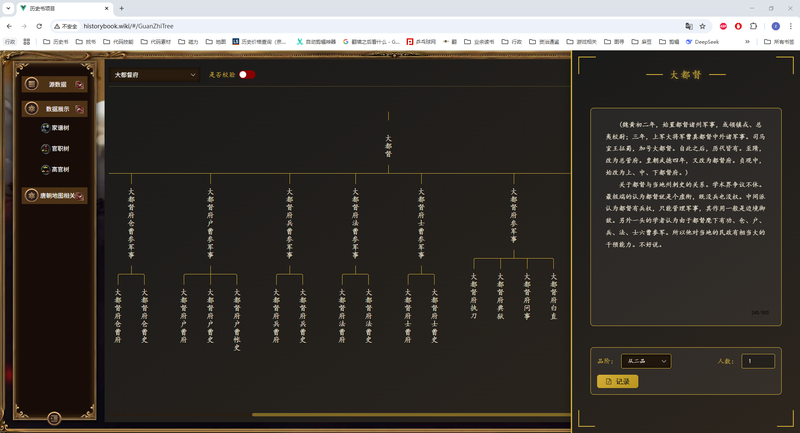This screenshot has width=800, height=433.
Task: Open the 源数据 sidebar menu
Action: [55, 84]
